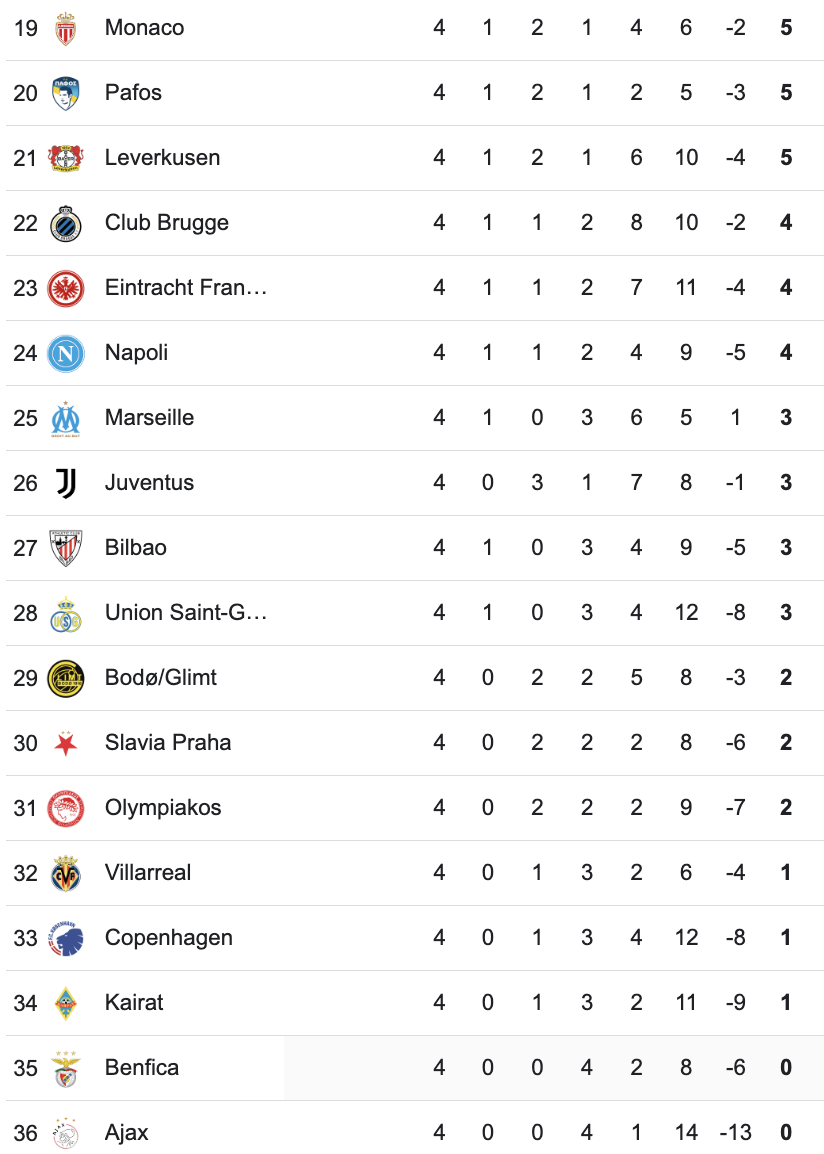824x1154 pixels.
Task: Click the Eintracht Frankfurt eagle logo
Action: (66, 288)
